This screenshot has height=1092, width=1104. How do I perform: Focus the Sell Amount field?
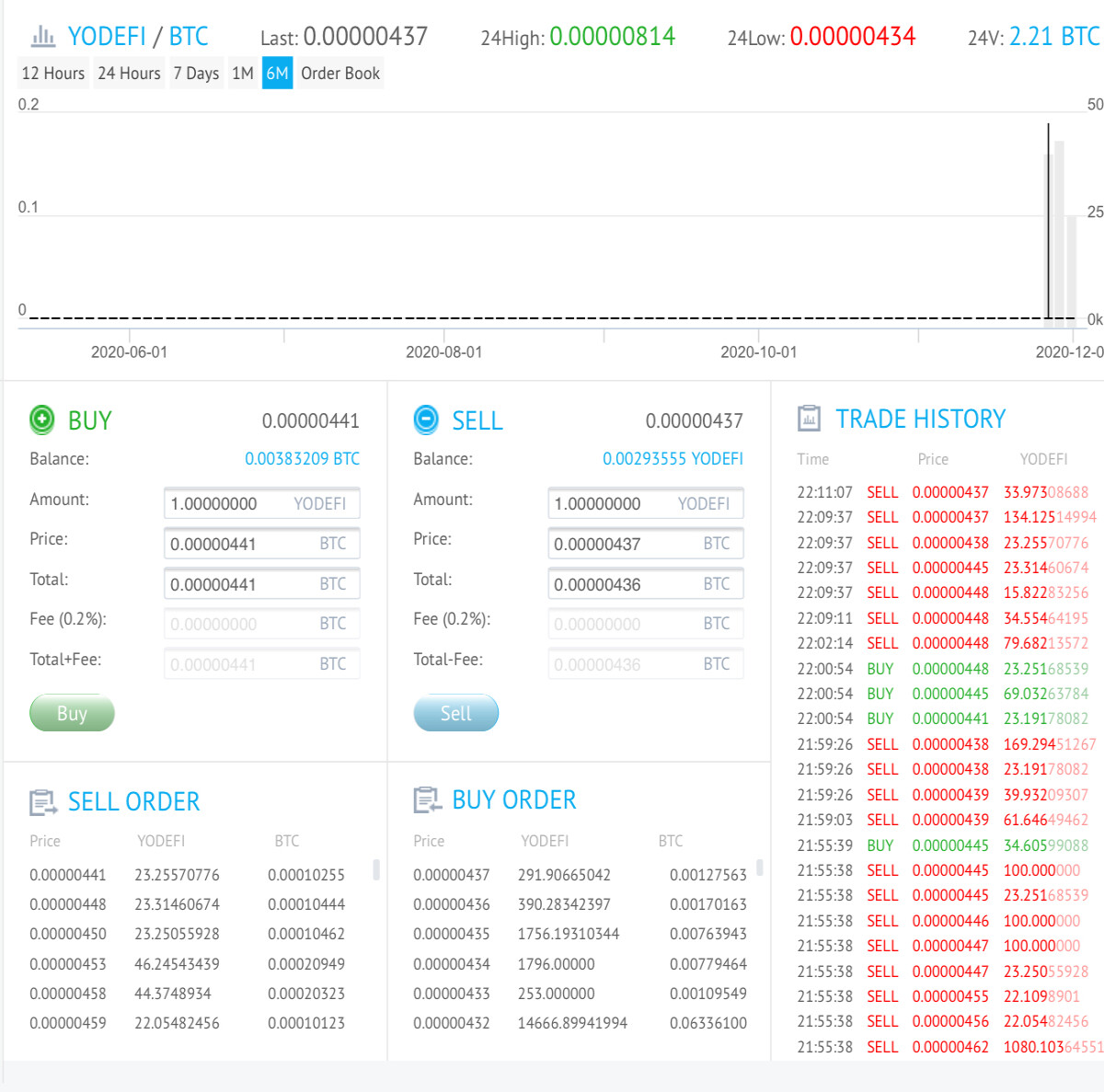[x=645, y=503]
